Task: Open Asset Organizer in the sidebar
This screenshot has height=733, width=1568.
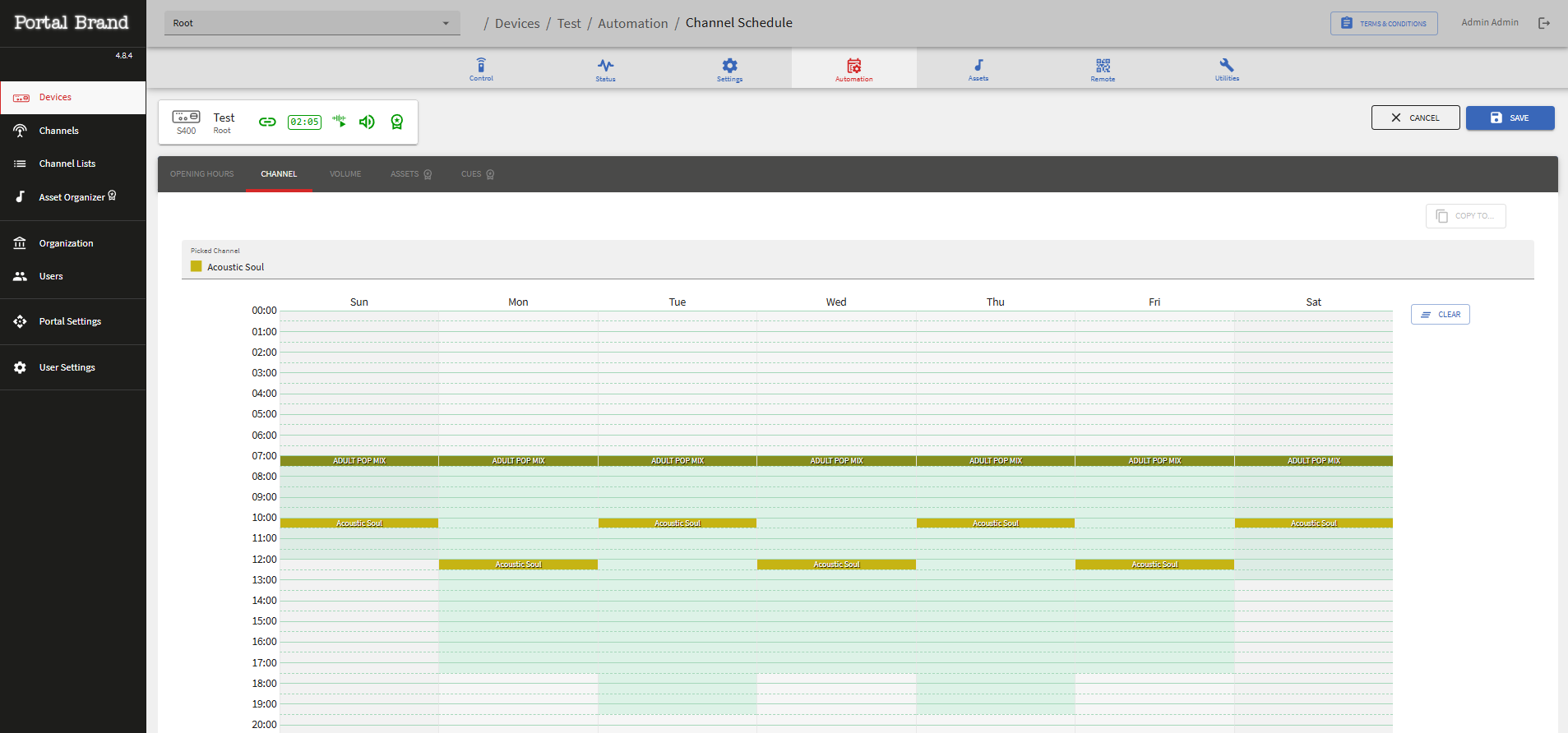Action: 72,197
